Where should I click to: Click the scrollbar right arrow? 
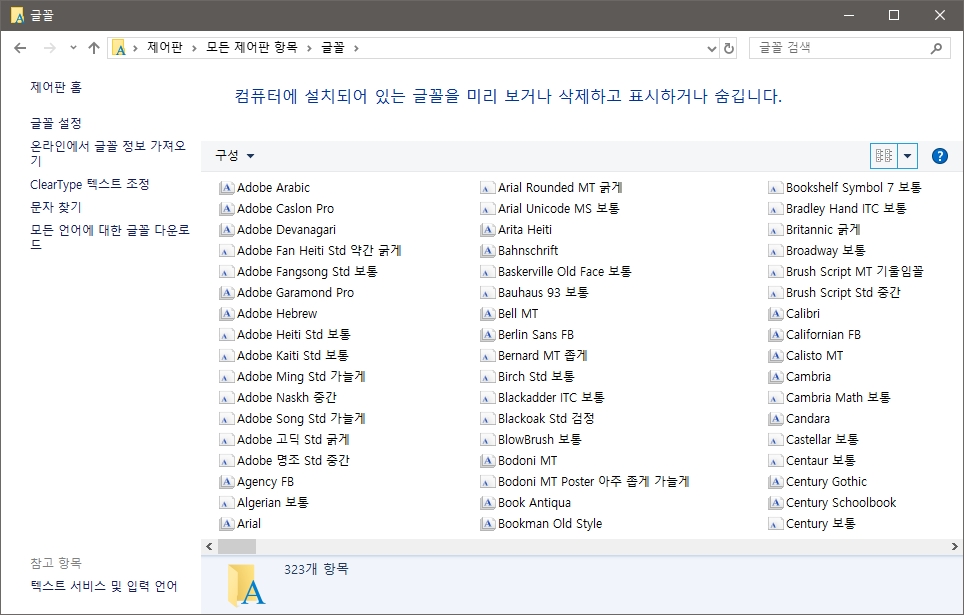pyautogui.click(x=954, y=546)
